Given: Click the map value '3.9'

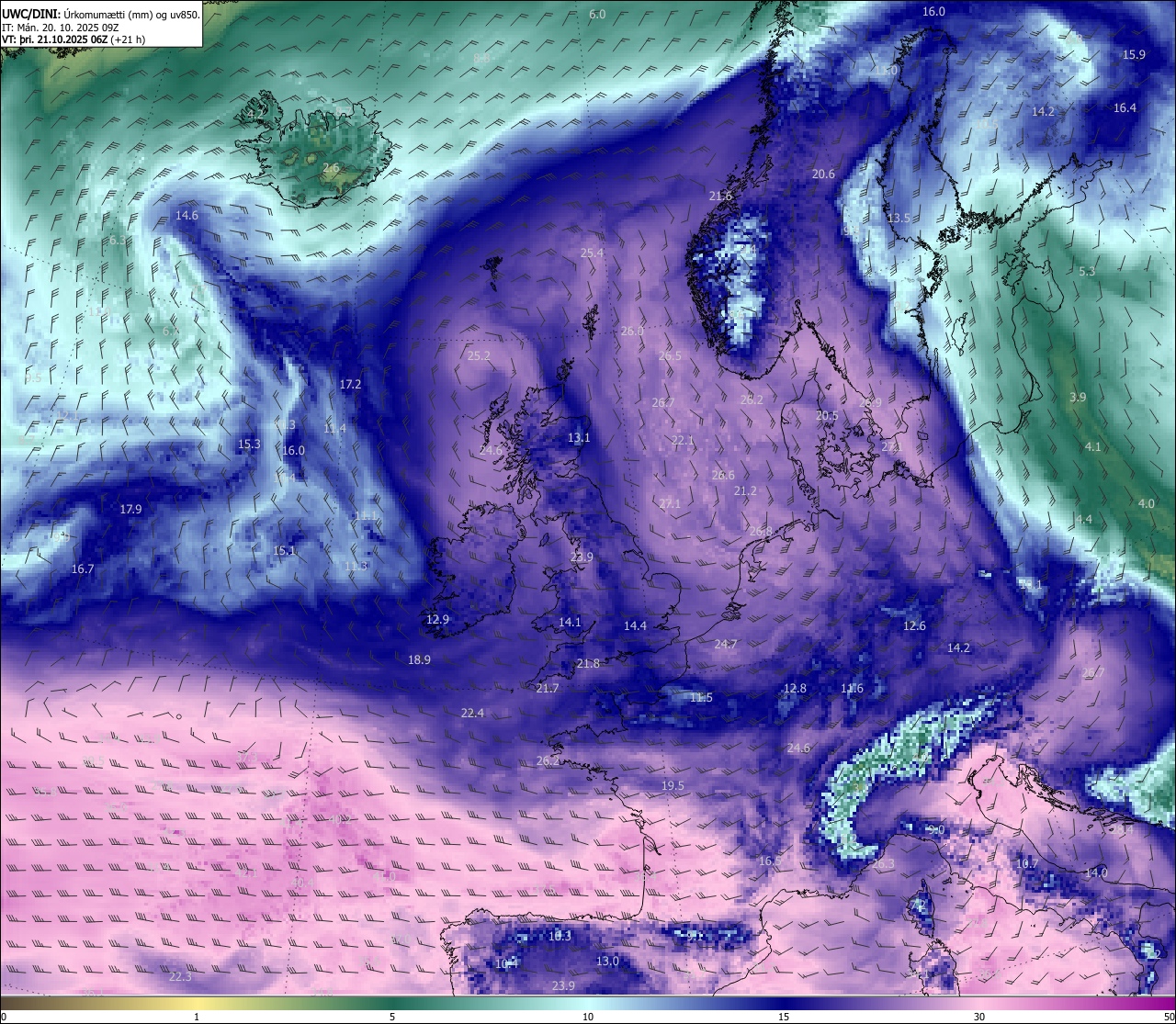Looking at the screenshot, I should pos(1078,398).
